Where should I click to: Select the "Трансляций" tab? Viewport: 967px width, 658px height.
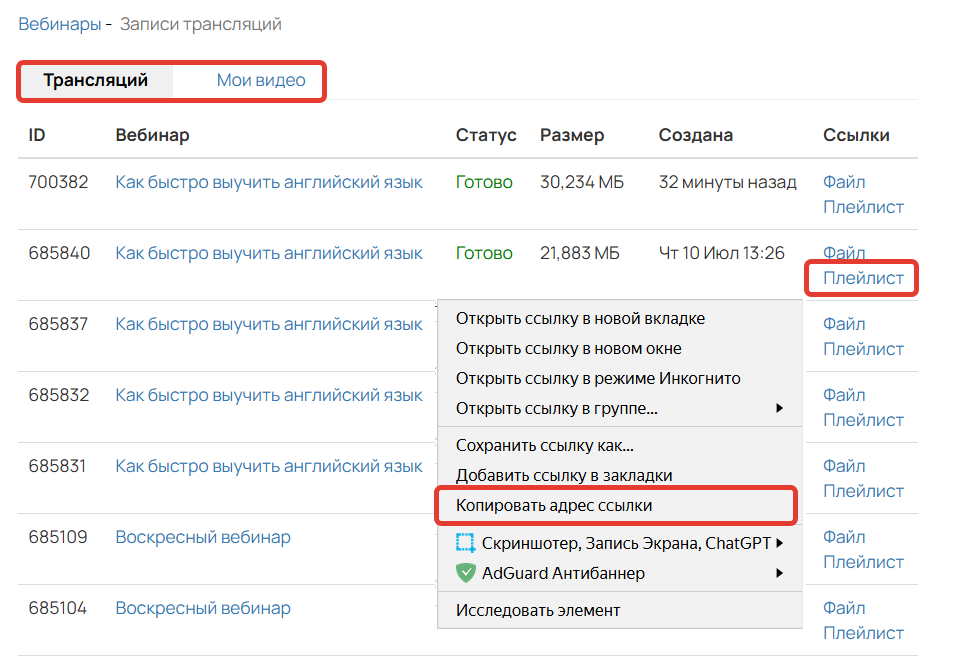[95, 80]
